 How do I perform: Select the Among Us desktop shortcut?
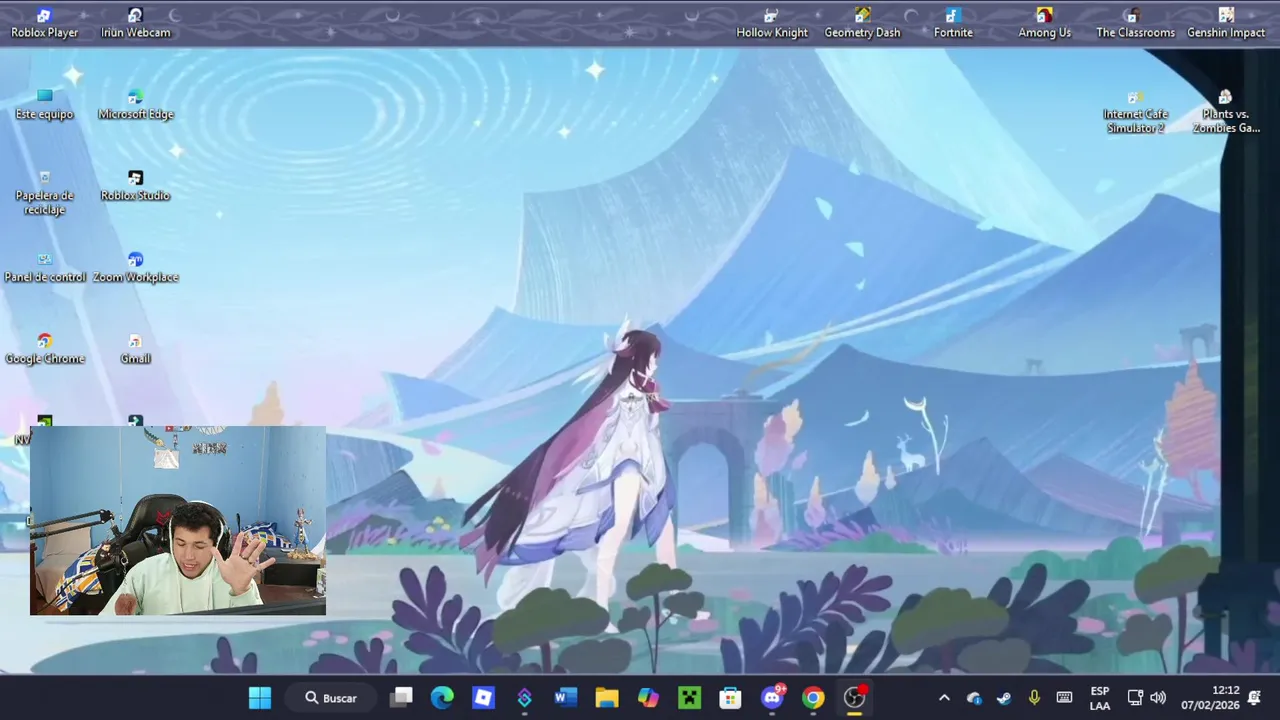(x=1044, y=23)
